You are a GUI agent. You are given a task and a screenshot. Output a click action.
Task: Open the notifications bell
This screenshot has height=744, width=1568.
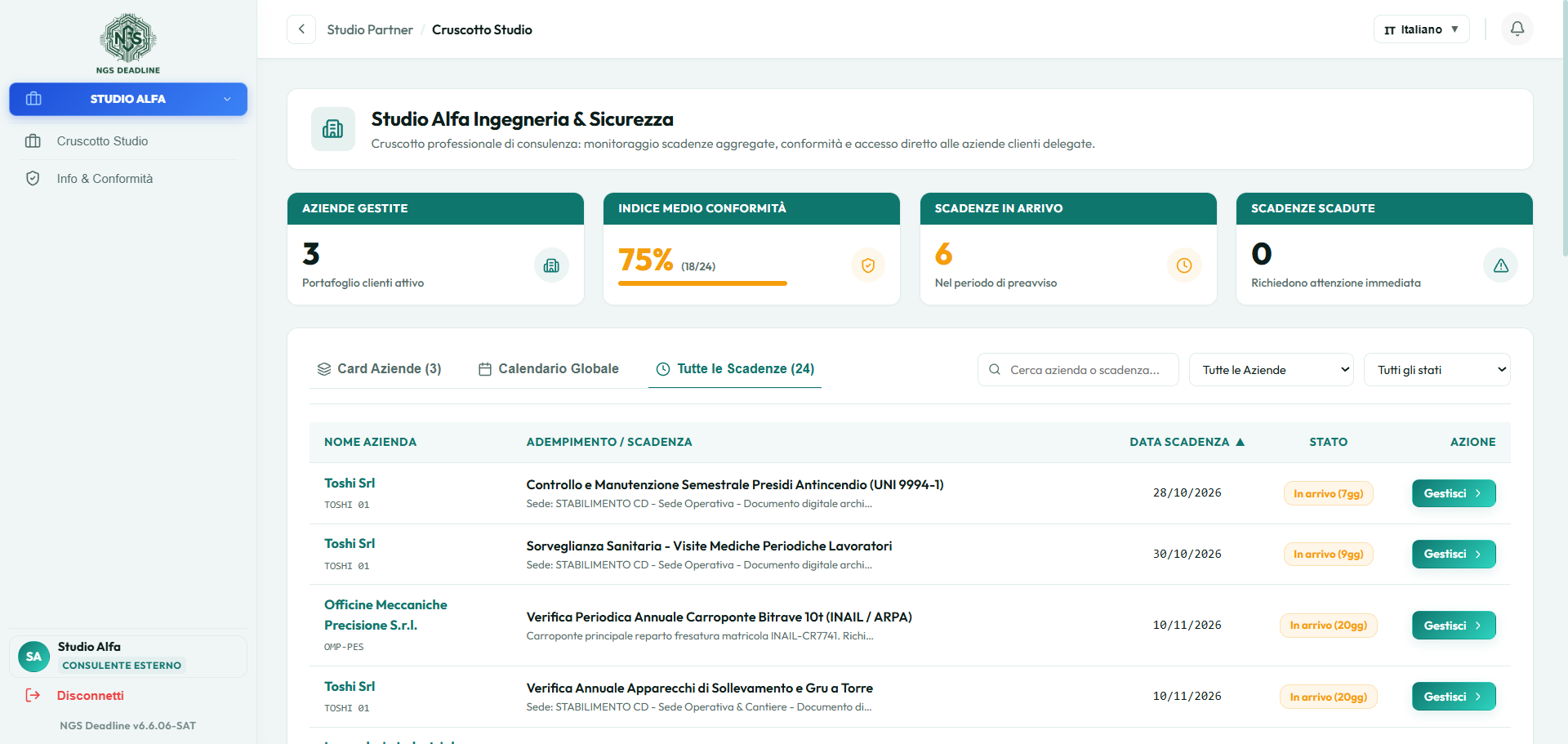(1517, 29)
